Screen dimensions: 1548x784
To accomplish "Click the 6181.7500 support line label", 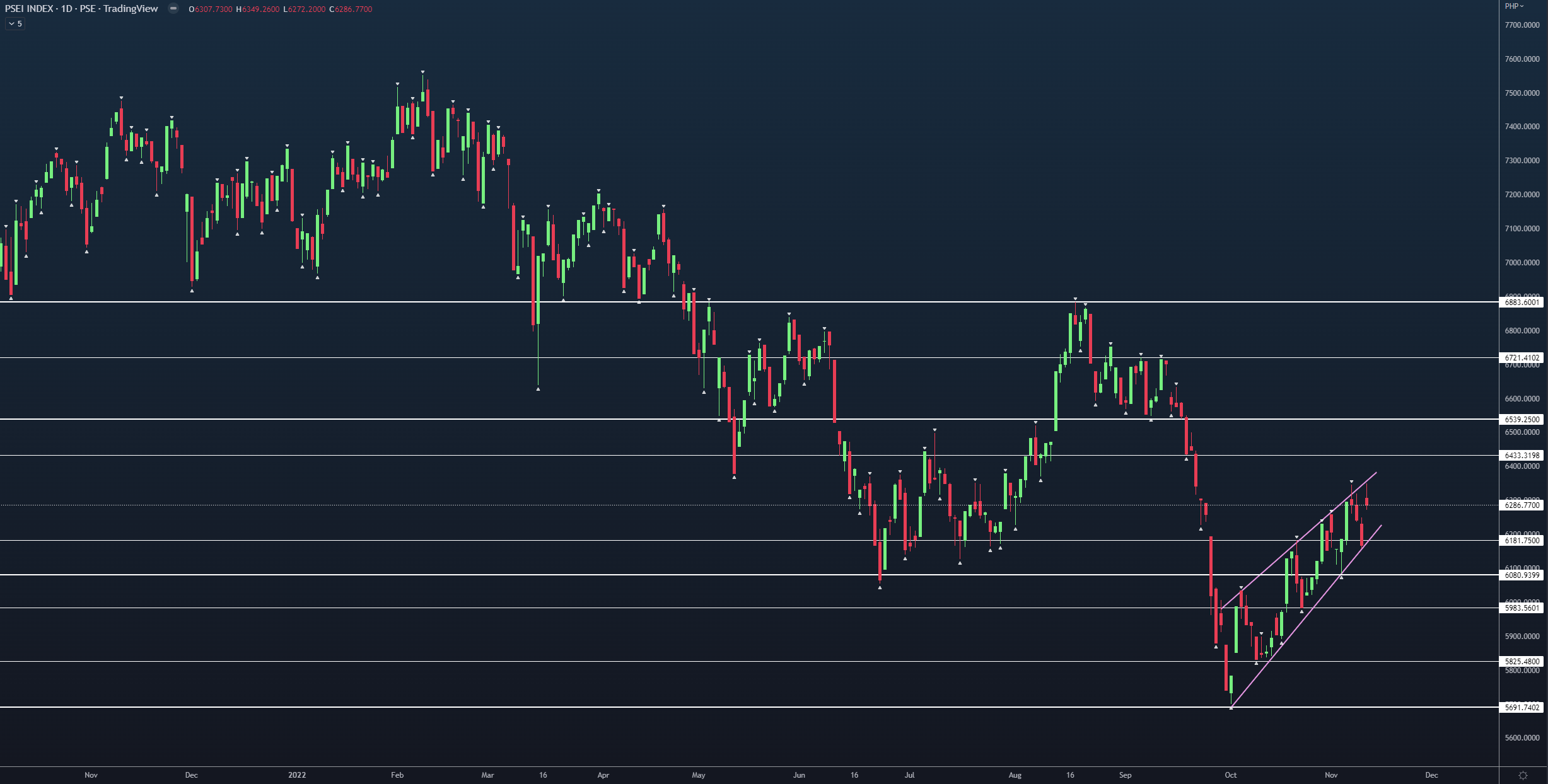I will [x=1522, y=541].
